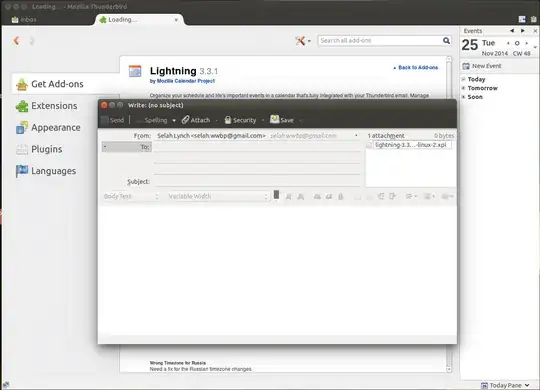Click the New Event button
Image resolution: width=540 pixels, height=390 pixels.
point(482,66)
